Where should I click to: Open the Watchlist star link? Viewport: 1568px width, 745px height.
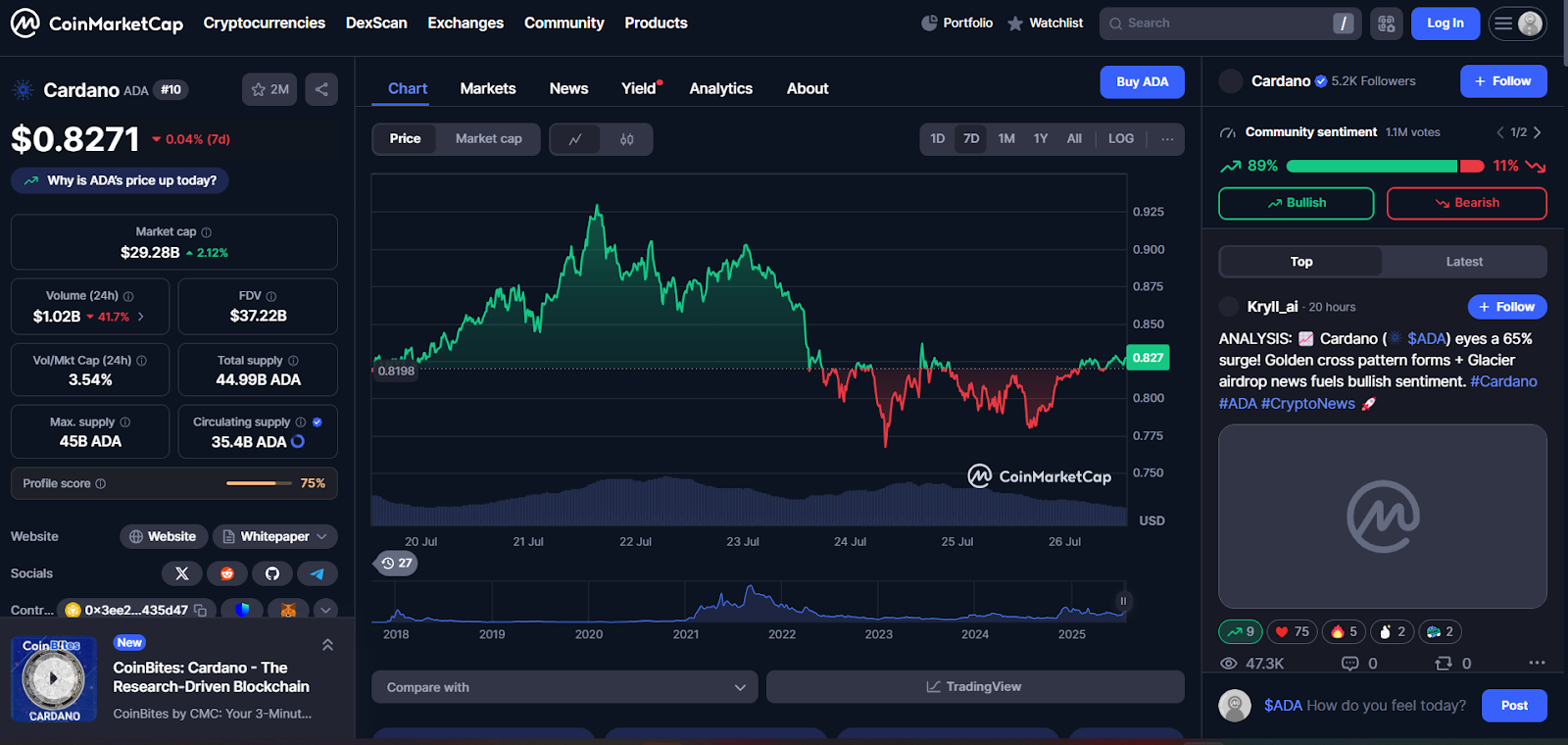pos(1046,23)
